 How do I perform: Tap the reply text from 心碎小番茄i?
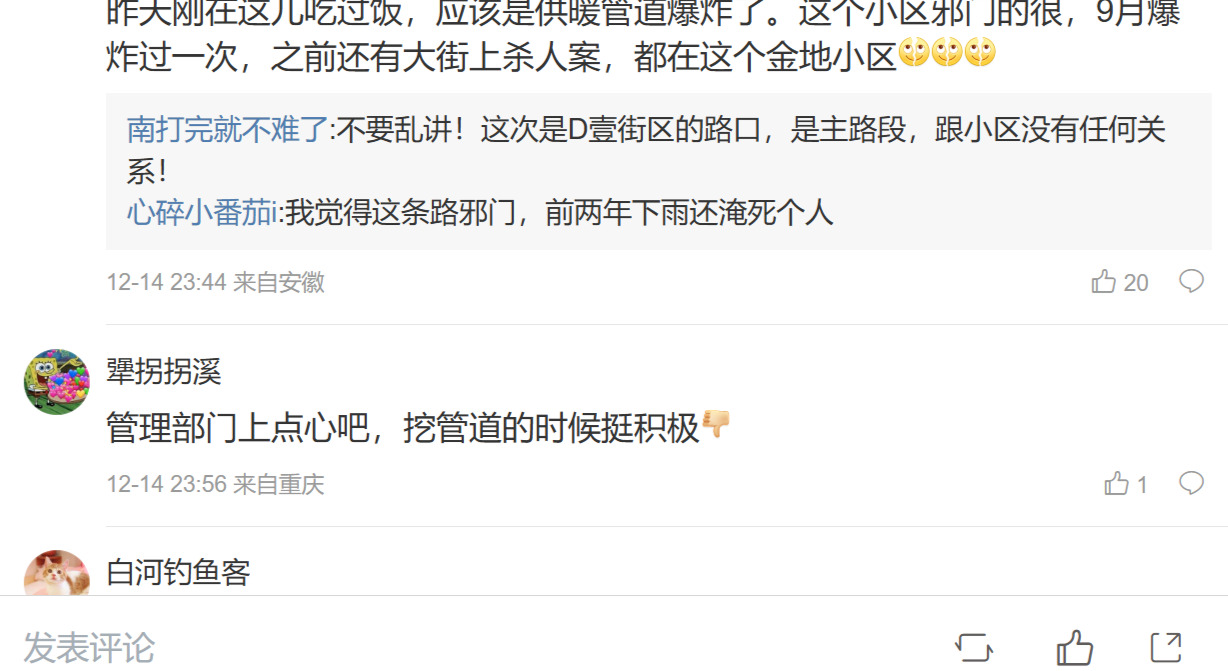[560, 212]
